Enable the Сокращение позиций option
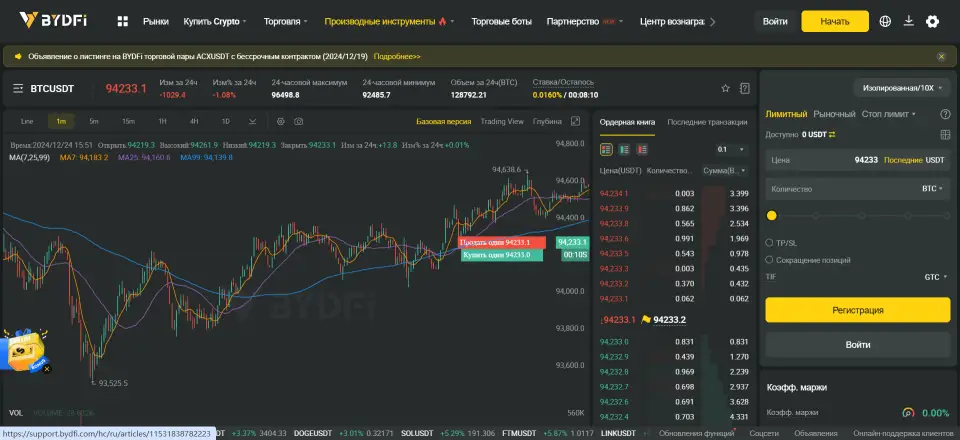Screen dimensions: 960x440 pos(769,260)
